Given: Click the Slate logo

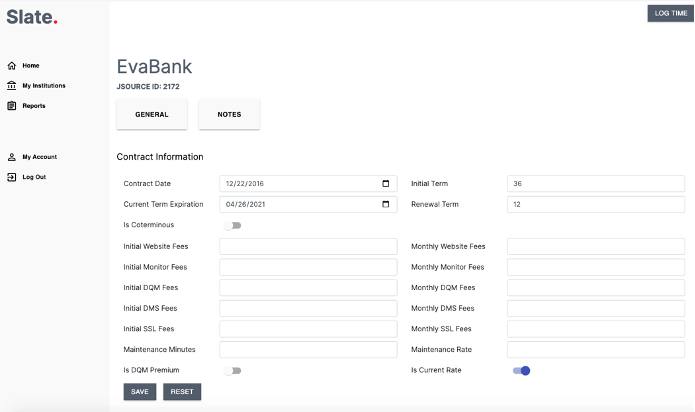Looking at the screenshot, I should pyautogui.click(x=32, y=17).
